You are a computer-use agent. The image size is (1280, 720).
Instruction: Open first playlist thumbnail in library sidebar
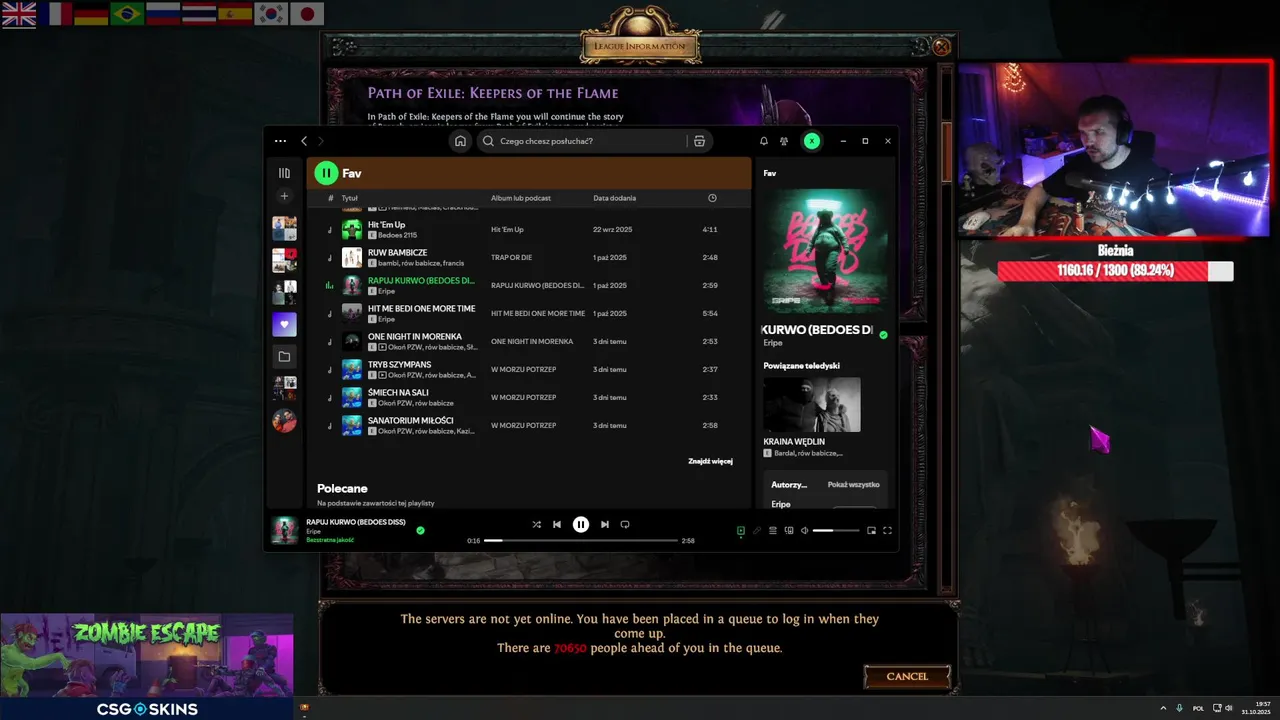284,228
